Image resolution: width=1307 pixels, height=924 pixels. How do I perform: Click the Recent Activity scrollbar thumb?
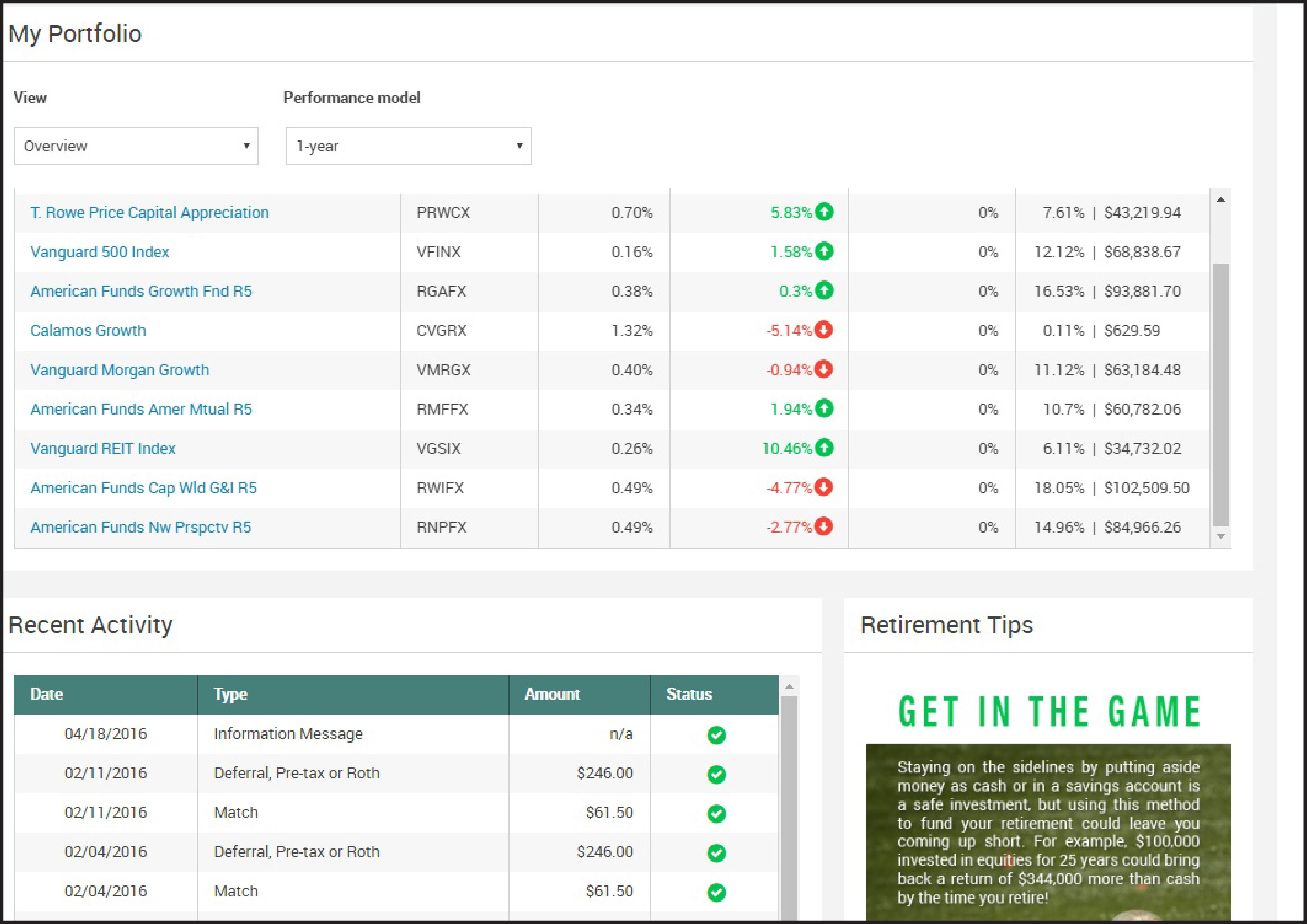pyautogui.click(x=789, y=808)
